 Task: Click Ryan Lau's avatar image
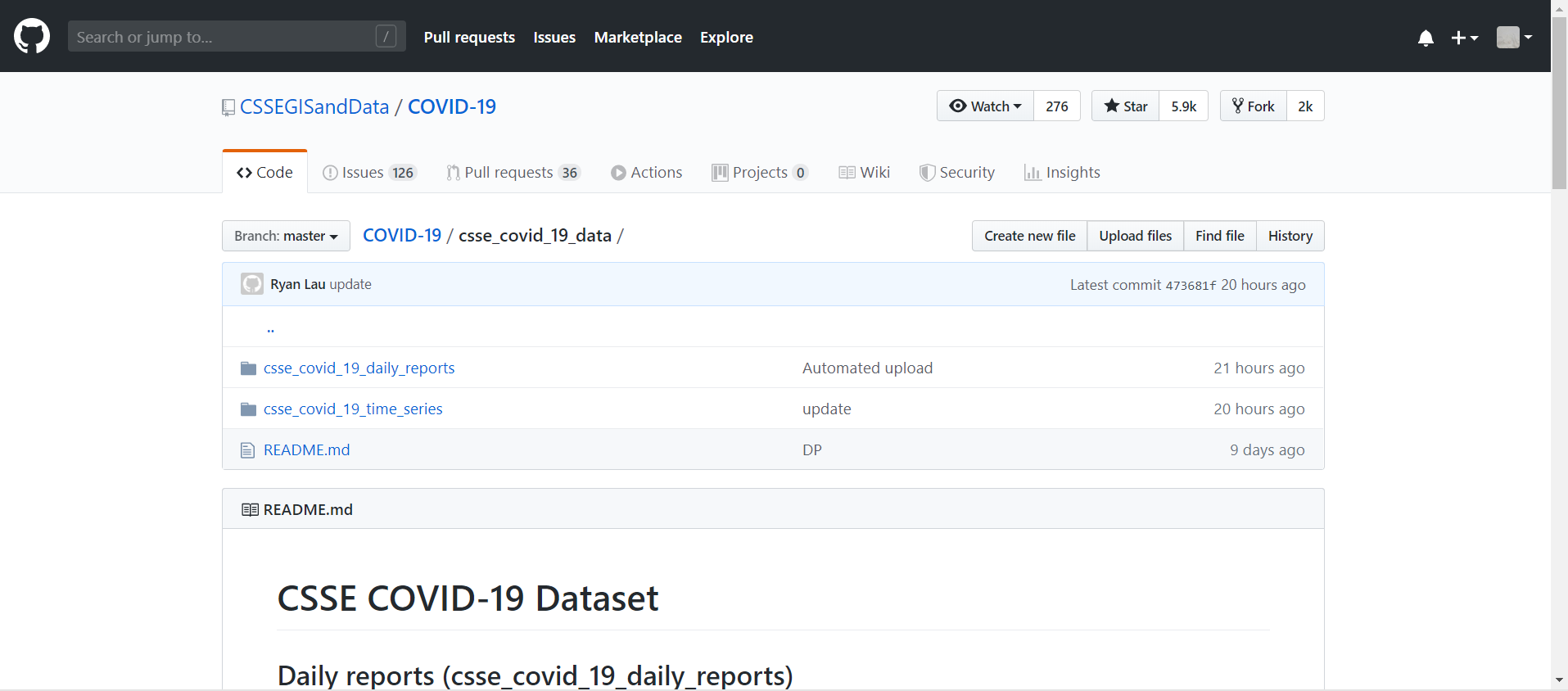tap(252, 284)
